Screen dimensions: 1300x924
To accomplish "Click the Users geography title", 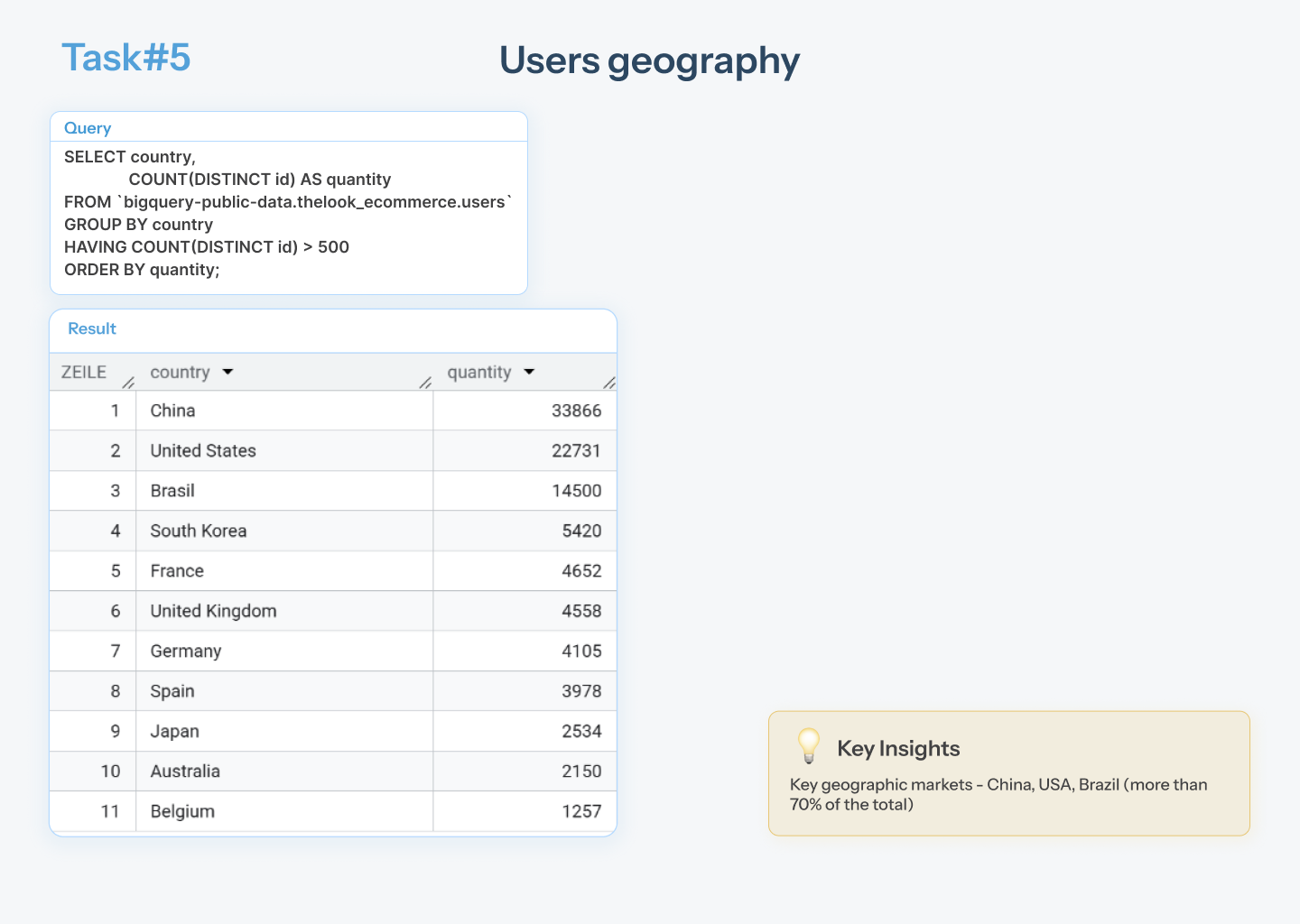I will 650,61.
